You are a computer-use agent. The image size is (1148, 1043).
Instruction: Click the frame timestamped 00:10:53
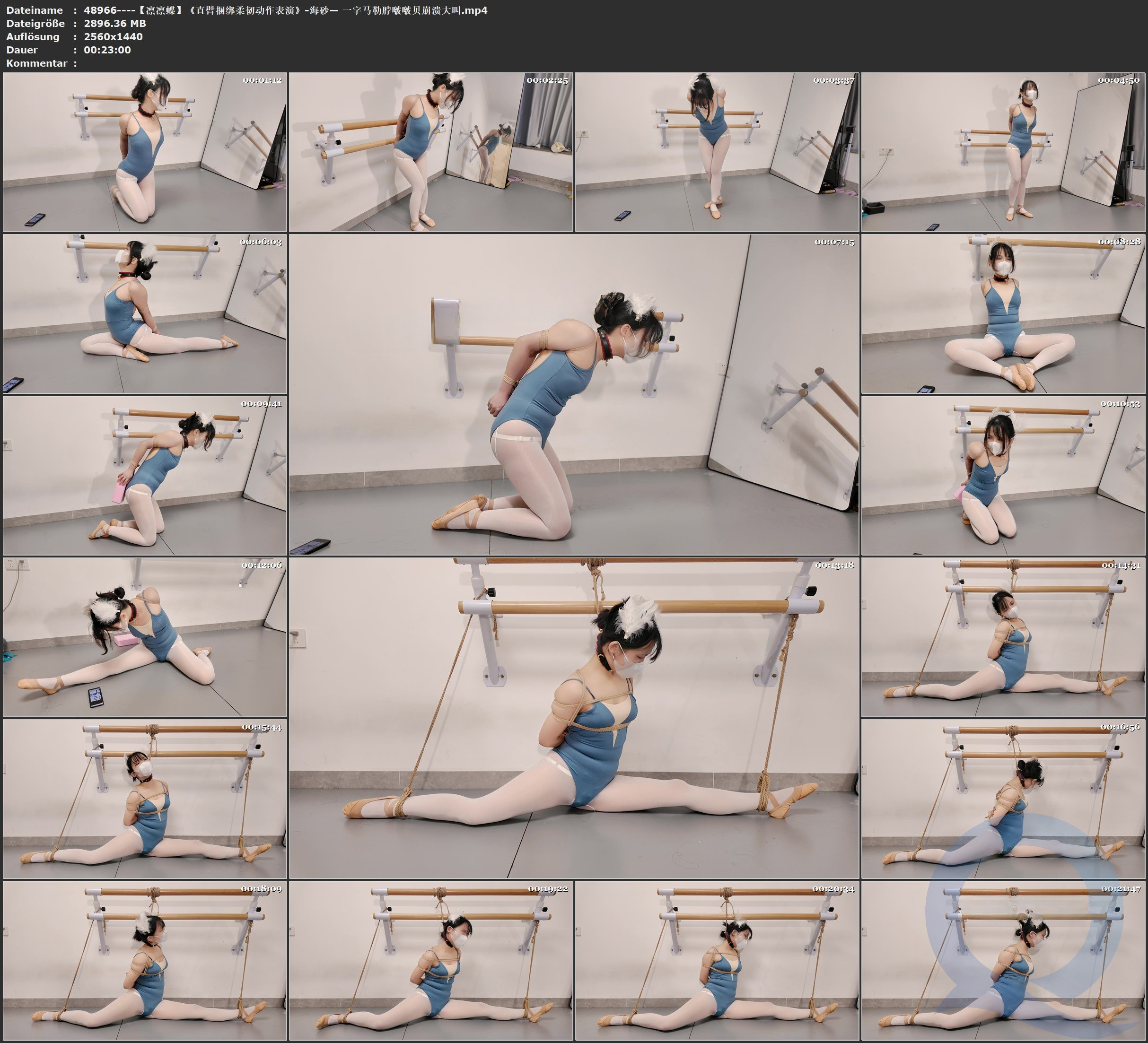[1003, 475]
